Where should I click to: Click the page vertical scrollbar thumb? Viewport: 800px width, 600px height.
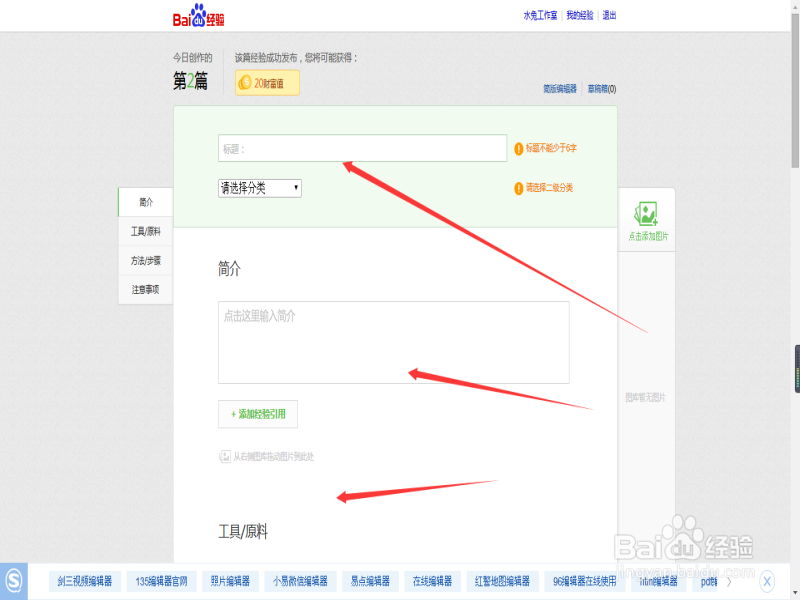click(x=795, y=91)
